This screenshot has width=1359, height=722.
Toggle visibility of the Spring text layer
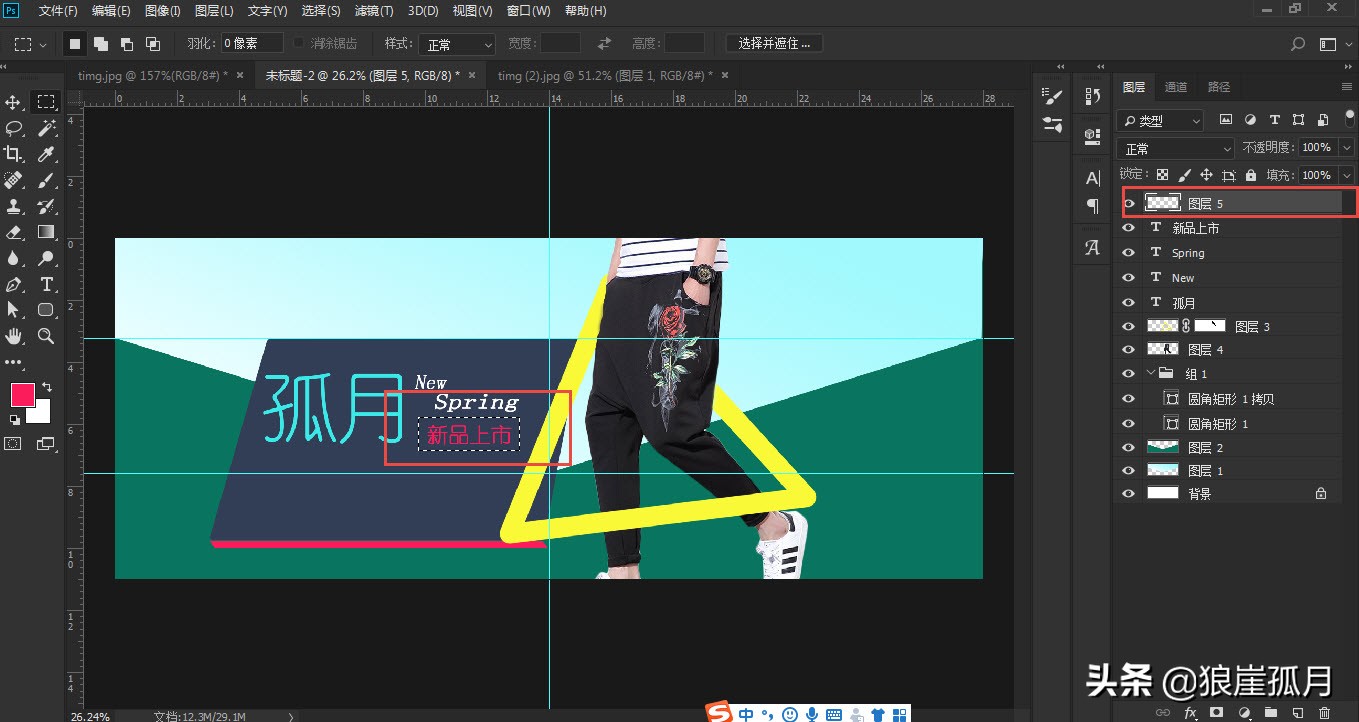point(1128,252)
